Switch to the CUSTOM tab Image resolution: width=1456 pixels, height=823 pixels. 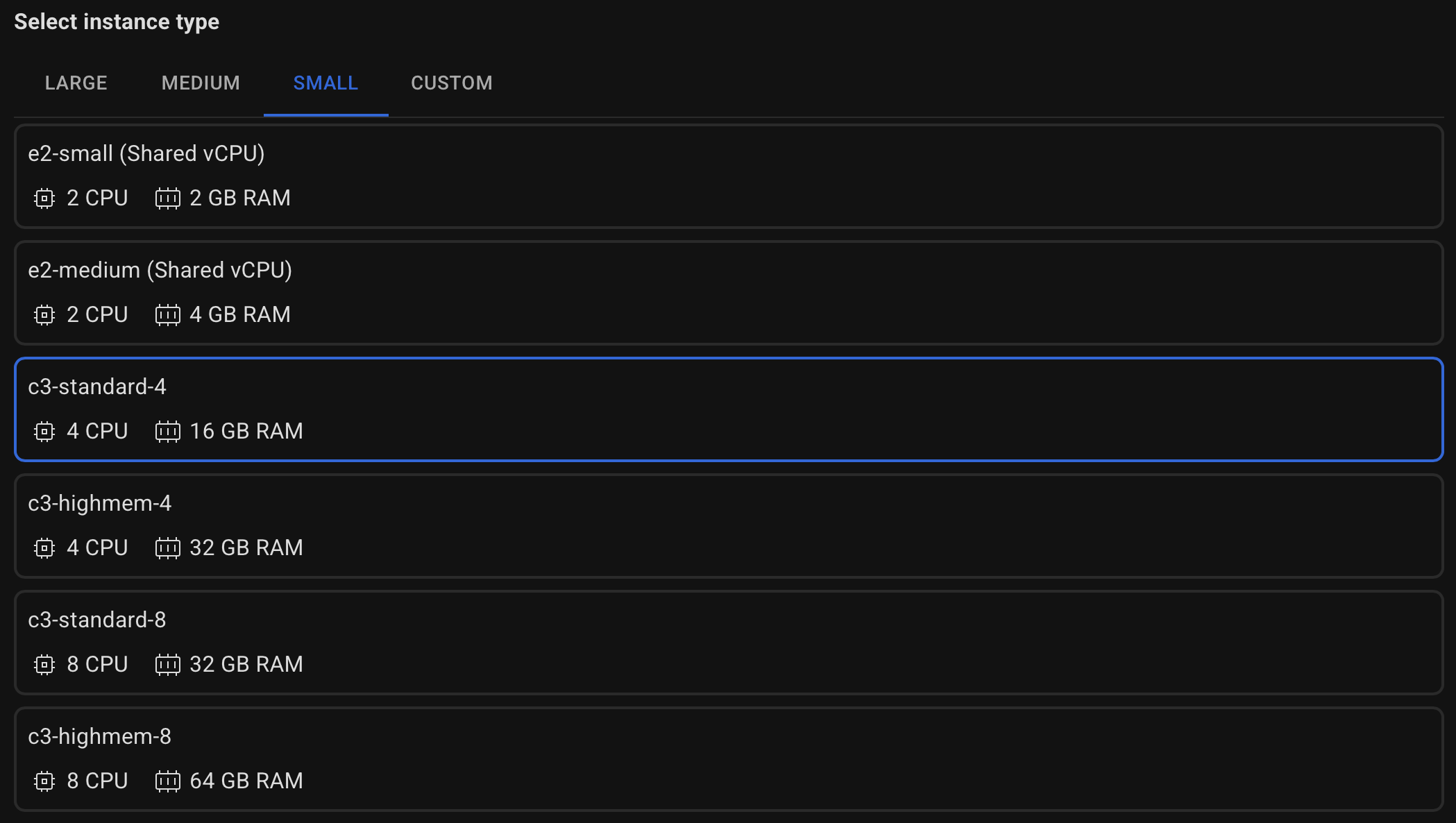point(451,83)
